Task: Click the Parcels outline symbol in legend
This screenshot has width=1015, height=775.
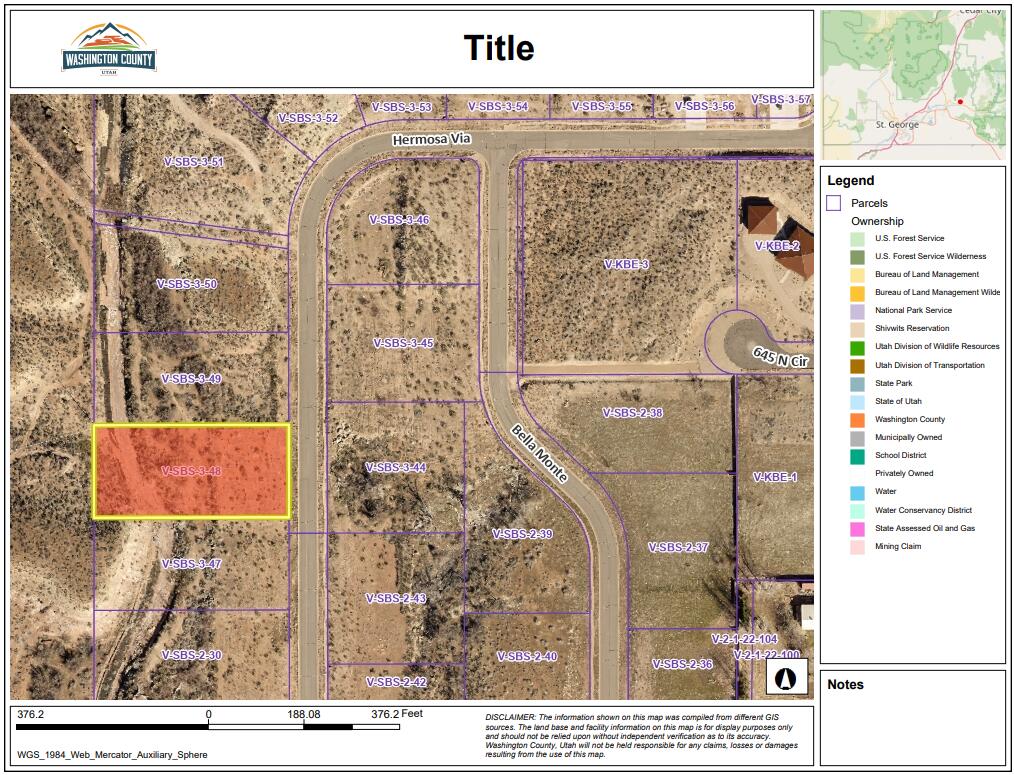Action: coord(833,203)
